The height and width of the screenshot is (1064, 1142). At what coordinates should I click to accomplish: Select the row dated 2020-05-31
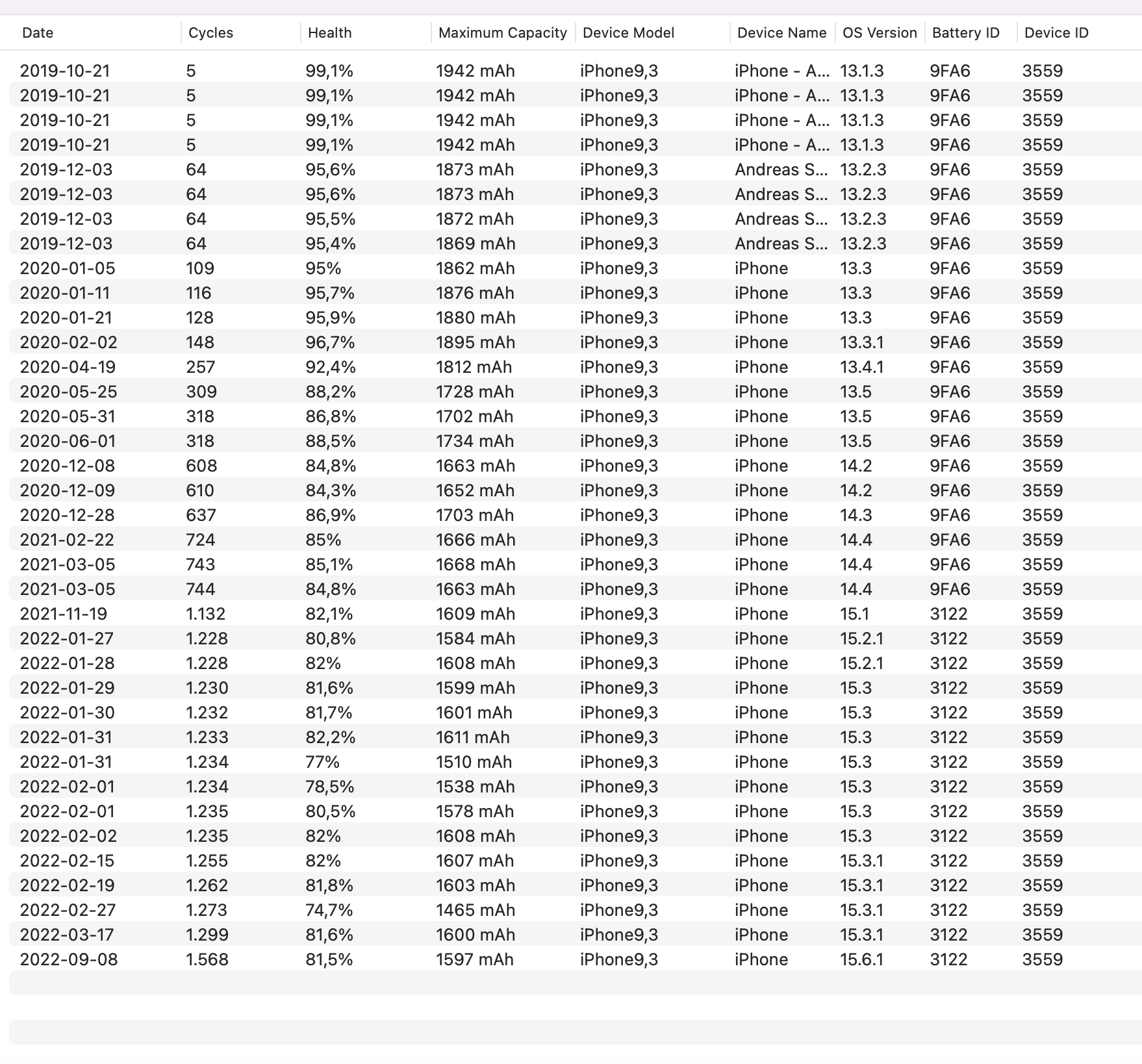[576, 416]
